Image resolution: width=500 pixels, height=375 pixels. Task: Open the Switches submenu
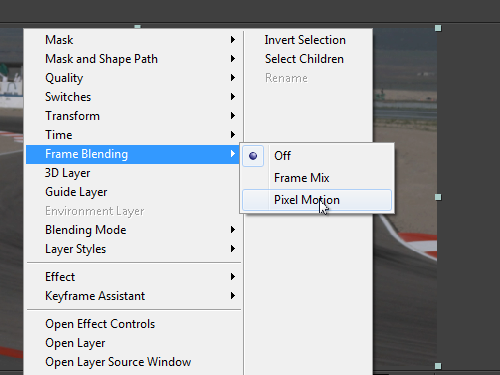click(133, 97)
